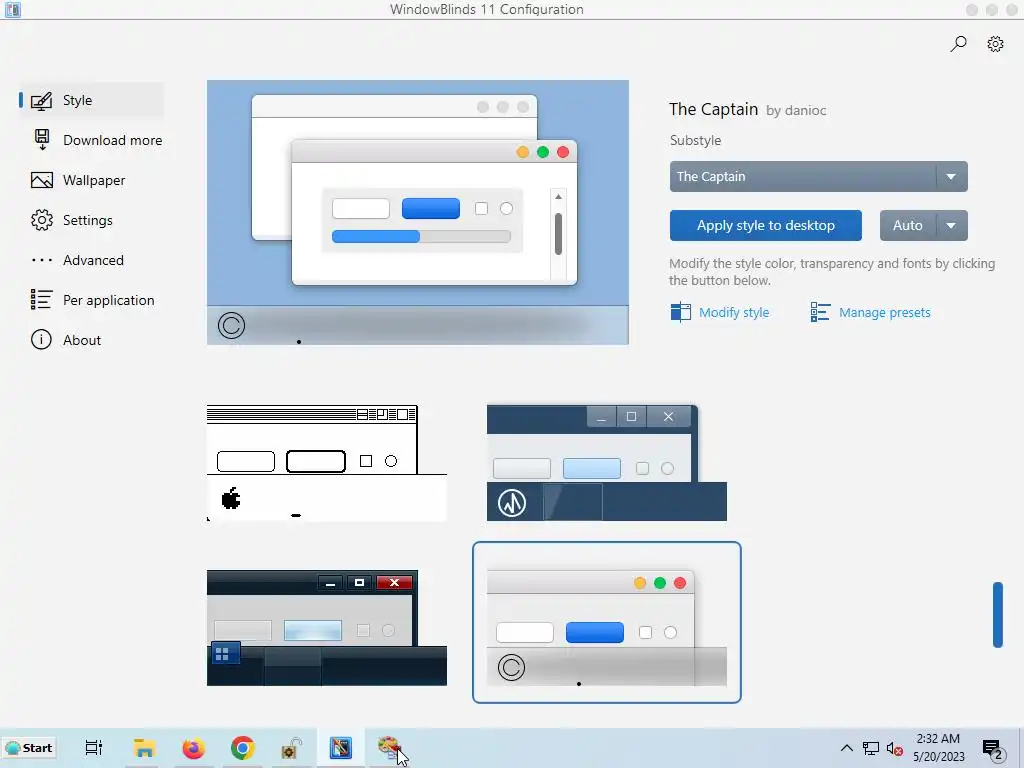Click the About info icon
The image size is (1024, 768).
point(41,340)
